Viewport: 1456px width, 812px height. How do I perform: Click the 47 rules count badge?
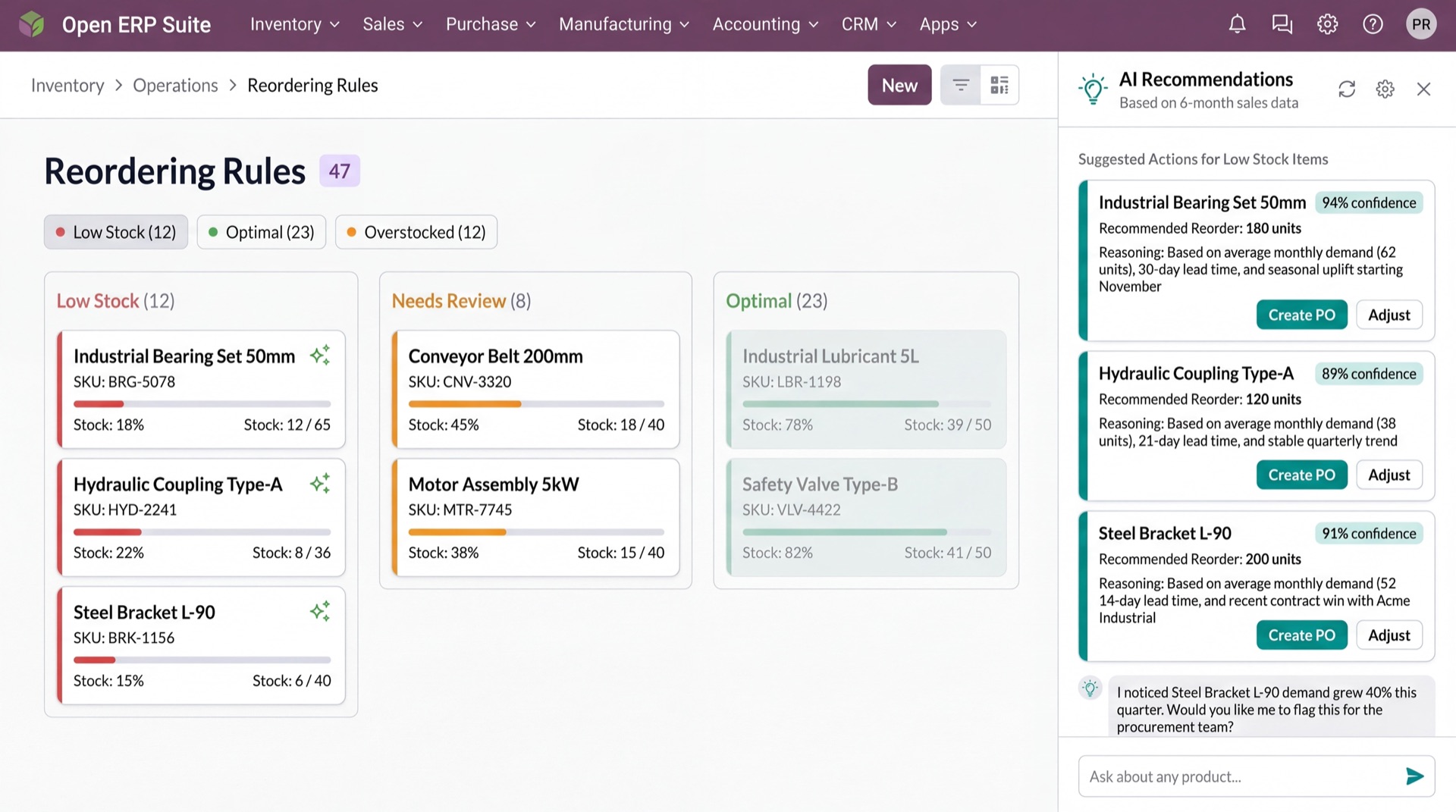339,171
